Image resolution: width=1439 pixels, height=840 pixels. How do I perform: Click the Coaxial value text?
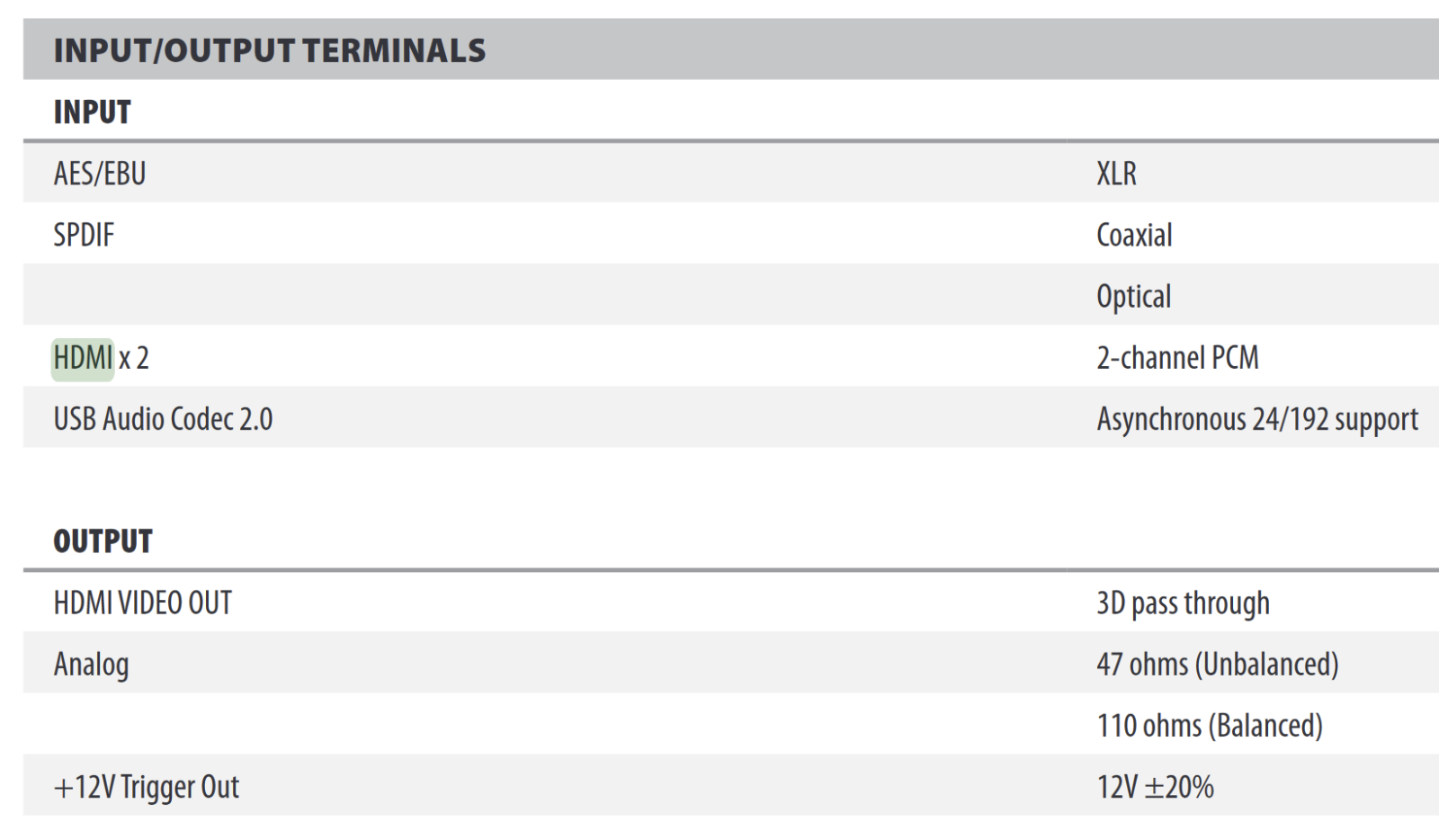(x=1134, y=236)
